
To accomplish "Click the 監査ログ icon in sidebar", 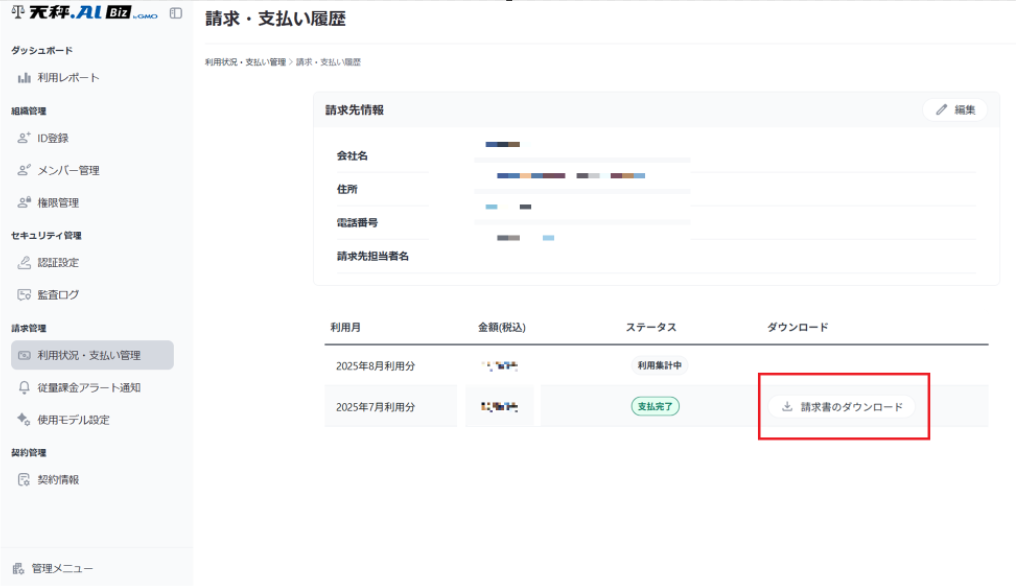I will (x=25, y=295).
